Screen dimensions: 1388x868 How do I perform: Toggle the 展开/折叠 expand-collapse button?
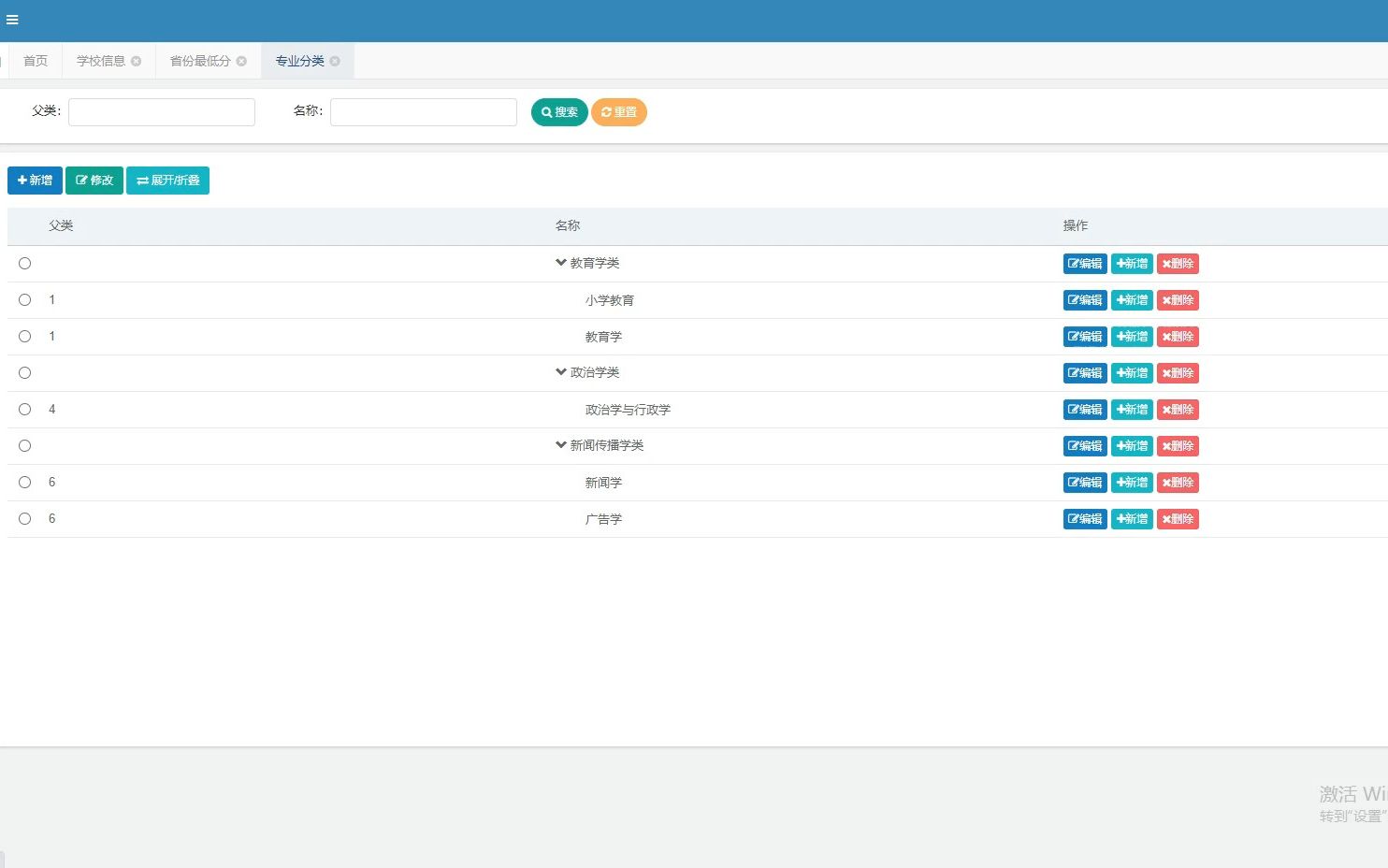tap(168, 181)
